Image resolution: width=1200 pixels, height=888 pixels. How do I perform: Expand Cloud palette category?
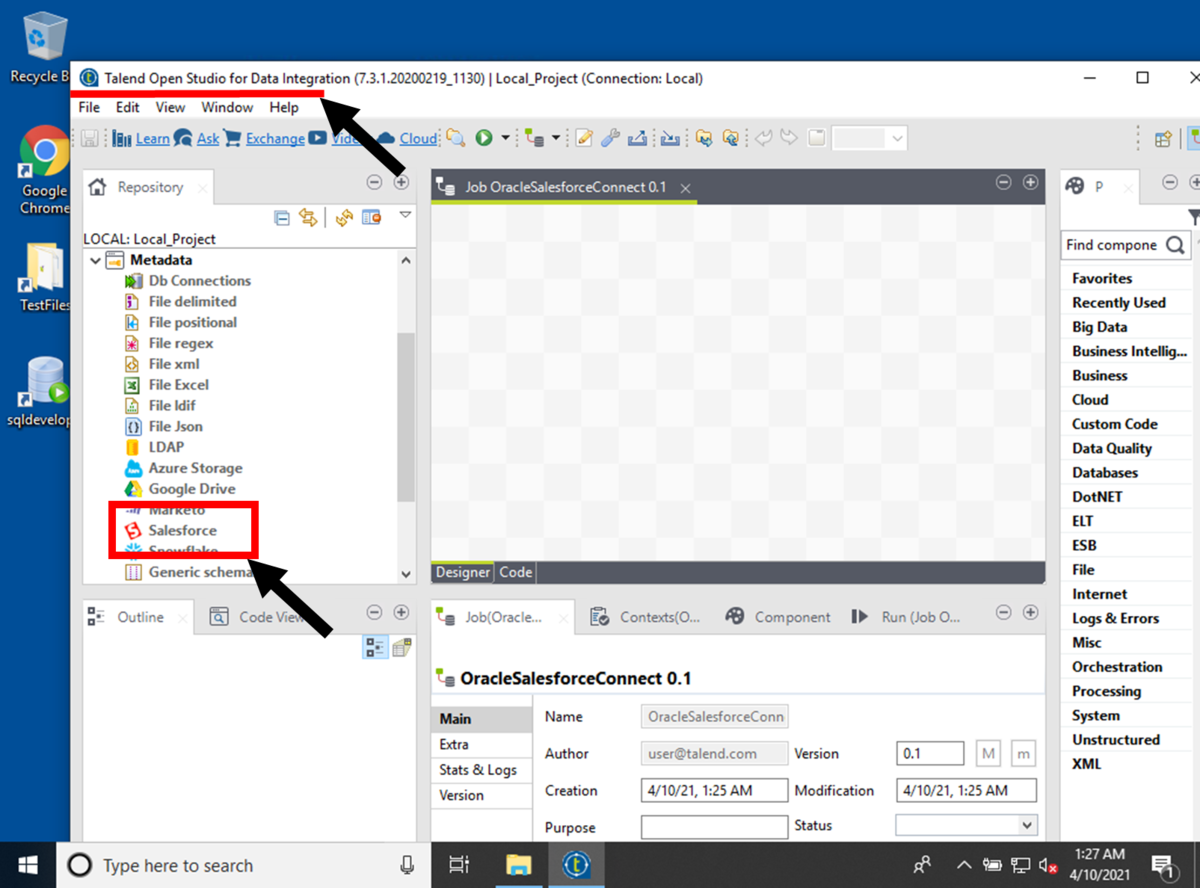pyautogui.click(x=1090, y=399)
